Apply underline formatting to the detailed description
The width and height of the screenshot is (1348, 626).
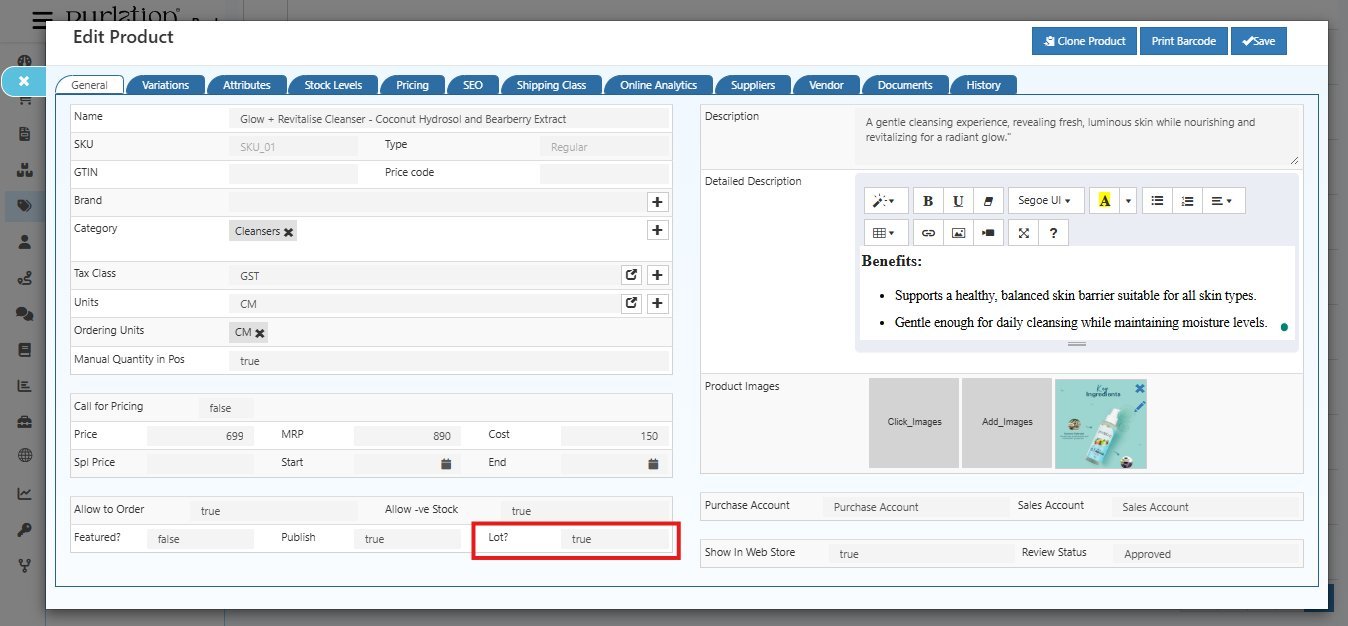click(x=957, y=200)
